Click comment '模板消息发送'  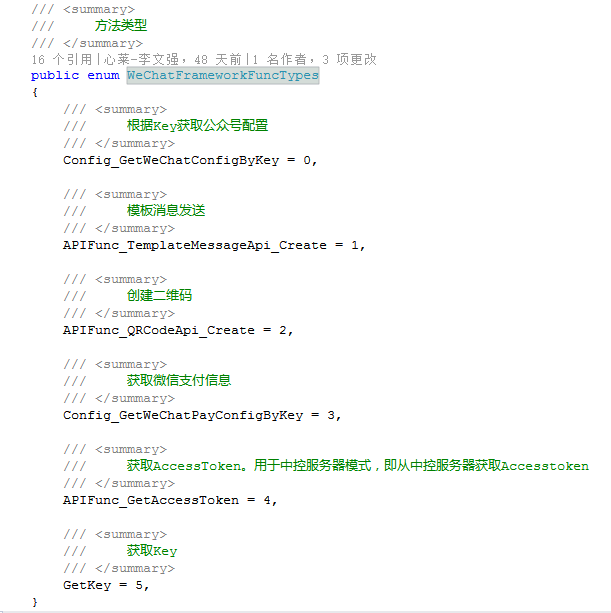166,211
